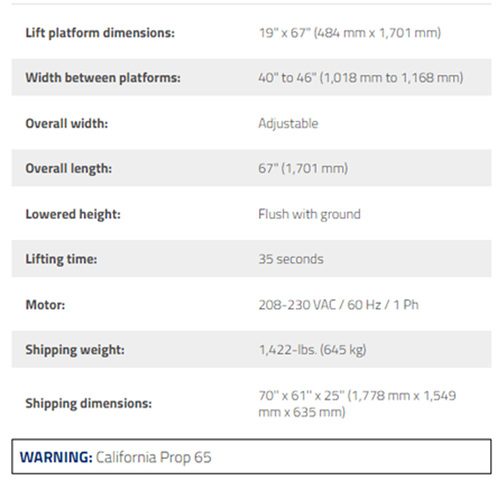The height and width of the screenshot is (500, 500).
Task: Select the Lowered height label
Action: (73, 214)
